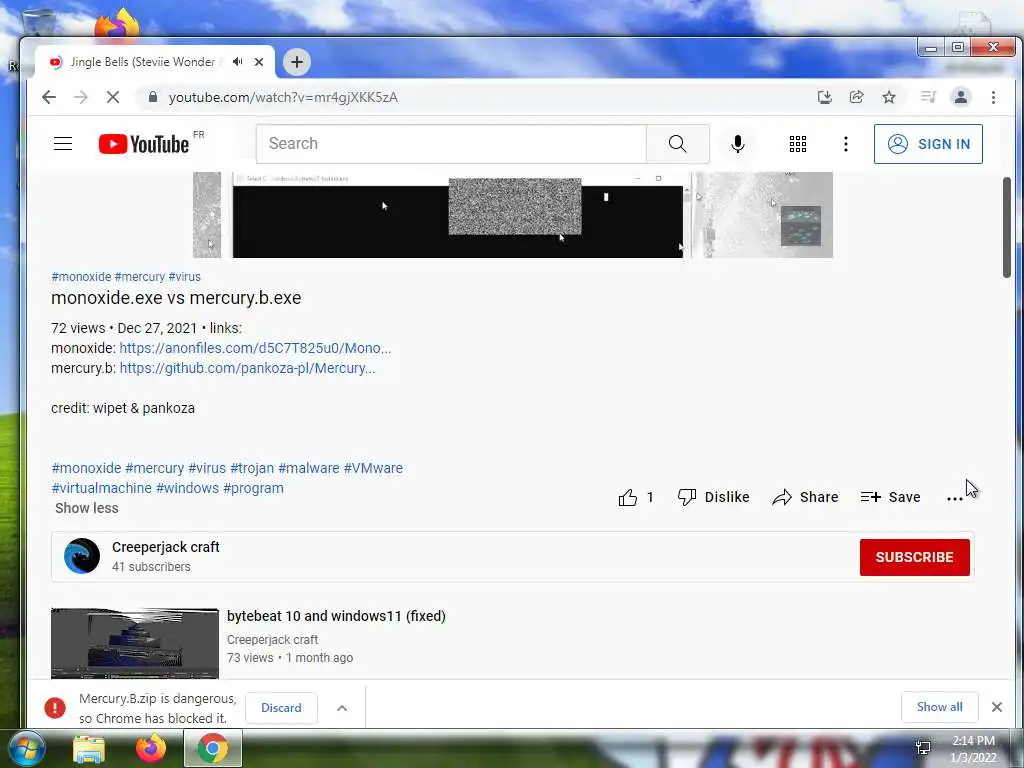Click the install app icon in address bar
The width and height of the screenshot is (1024, 768).
825,97
